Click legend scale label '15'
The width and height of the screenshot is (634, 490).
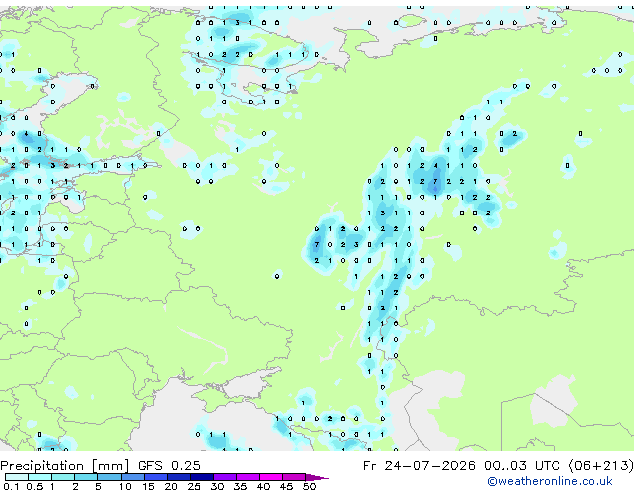coord(148,486)
